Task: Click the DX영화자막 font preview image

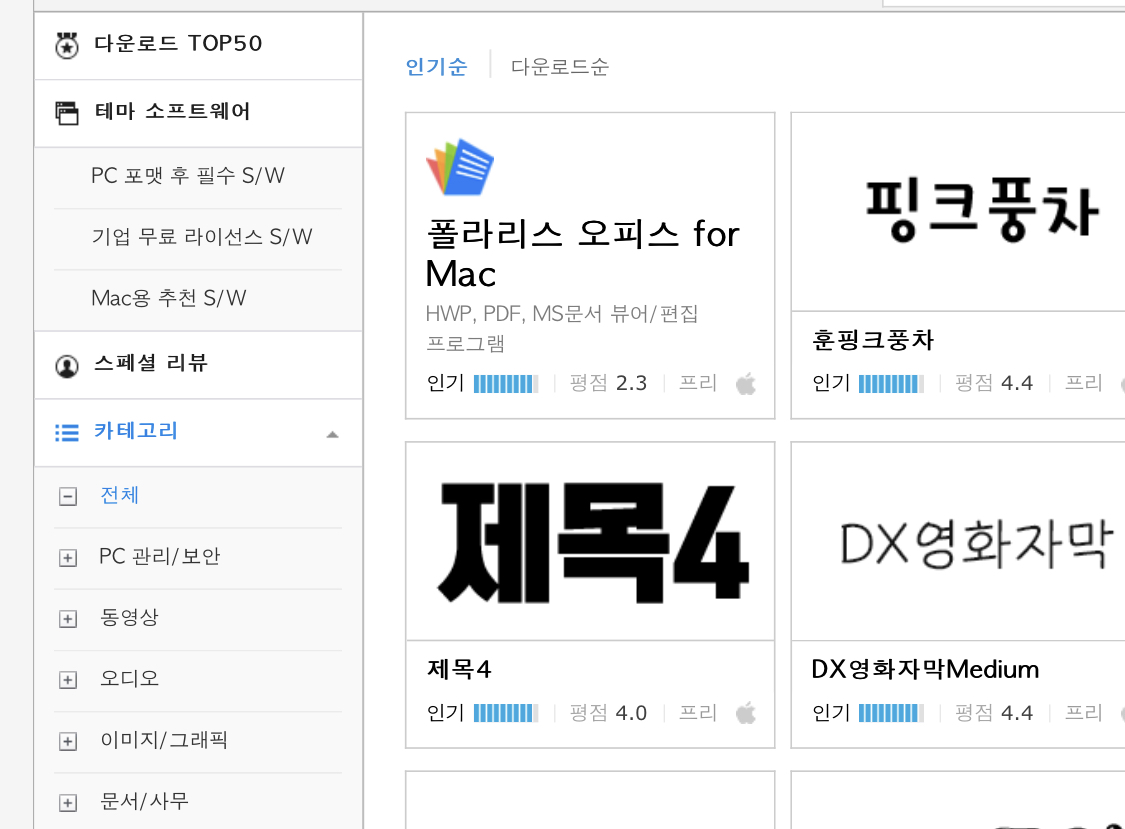Action: click(976, 543)
